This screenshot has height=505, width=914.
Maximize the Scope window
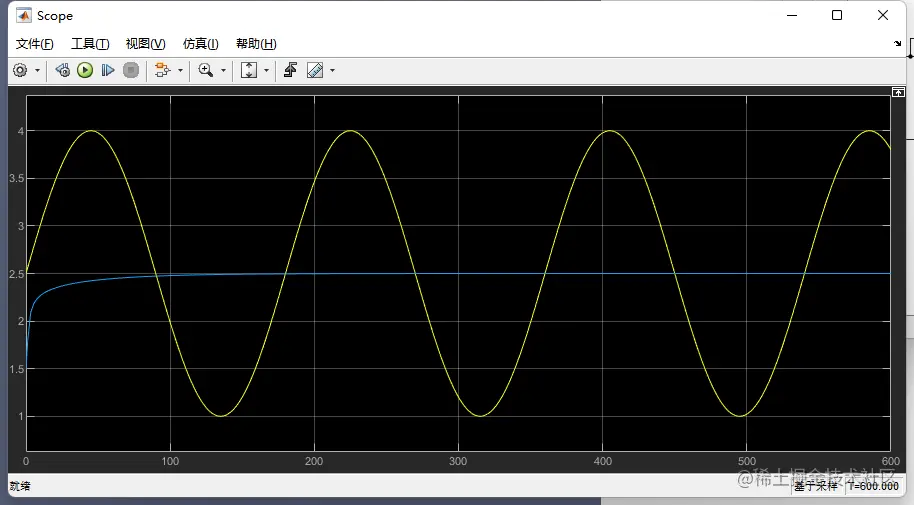pyautogui.click(x=837, y=15)
